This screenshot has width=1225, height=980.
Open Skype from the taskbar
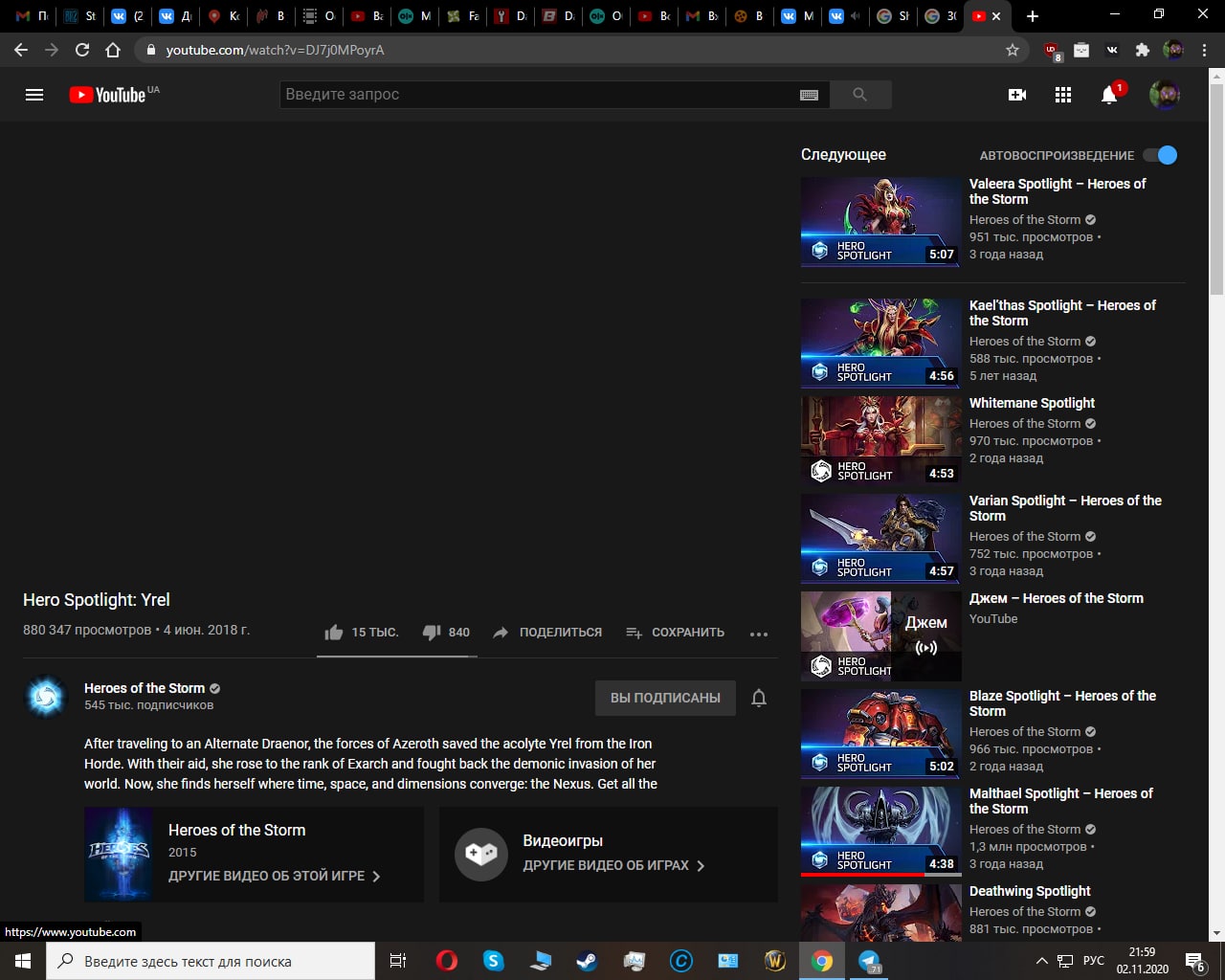(494, 961)
